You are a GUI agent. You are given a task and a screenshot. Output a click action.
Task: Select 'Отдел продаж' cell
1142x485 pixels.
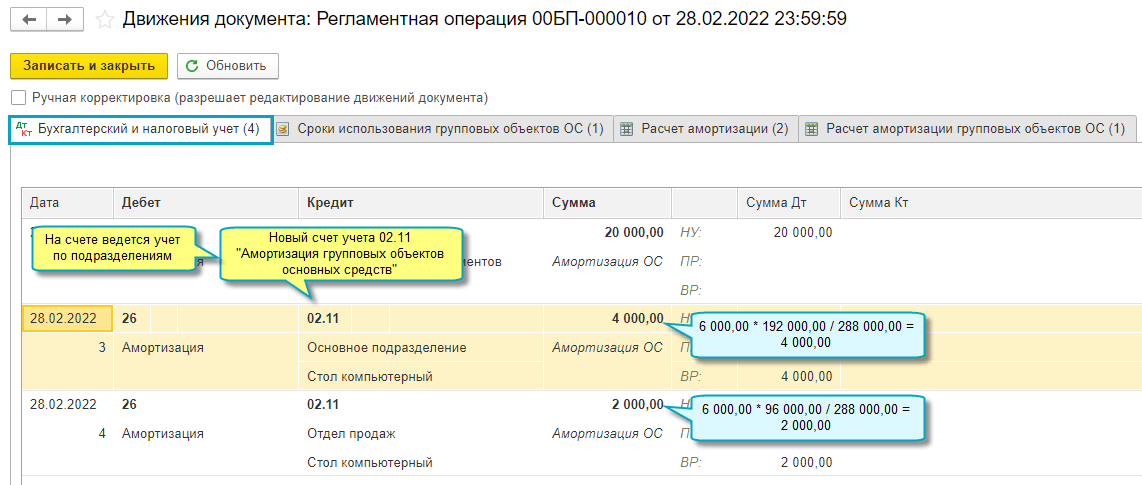tap(351, 433)
